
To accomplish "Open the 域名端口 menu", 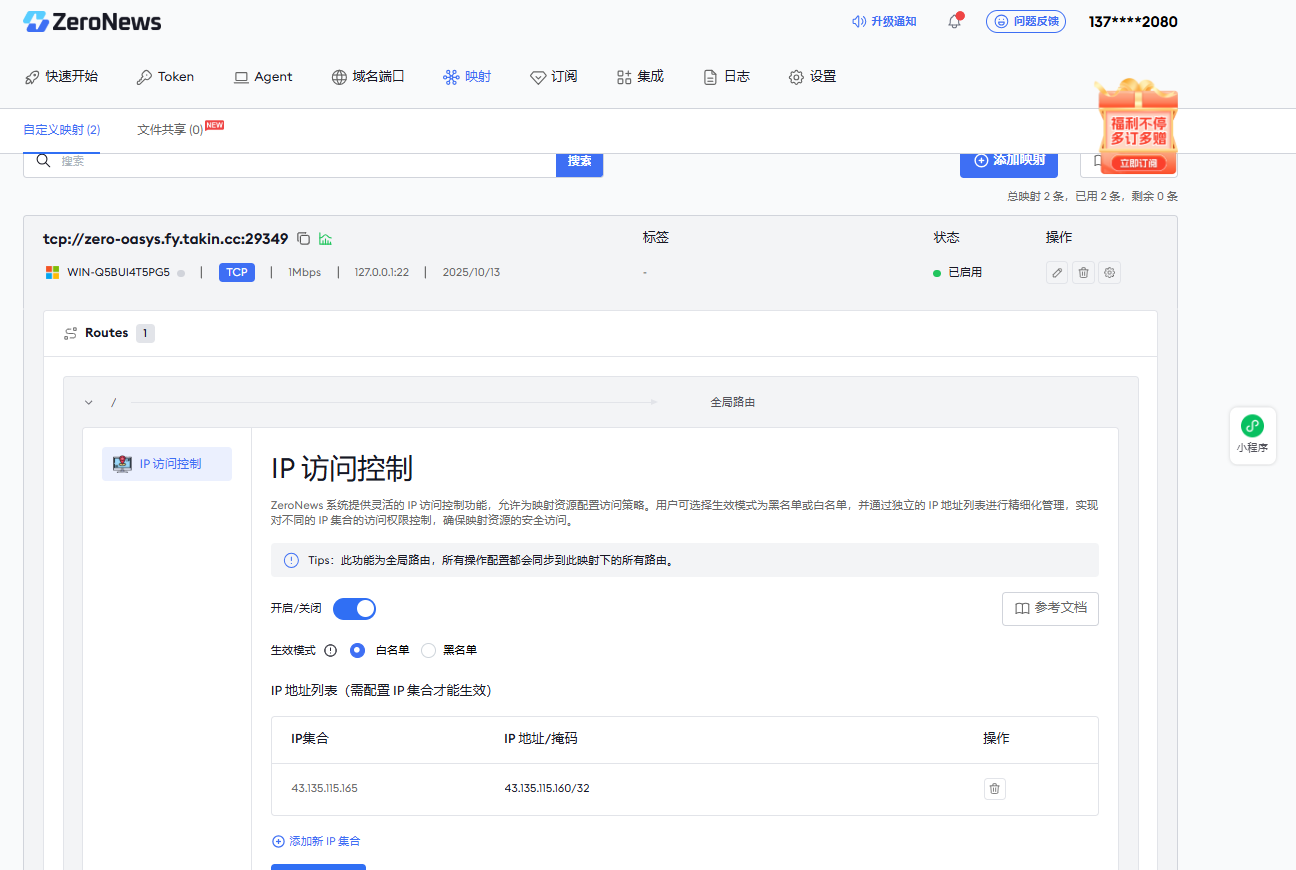I will pyautogui.click(x=368, y=77).
